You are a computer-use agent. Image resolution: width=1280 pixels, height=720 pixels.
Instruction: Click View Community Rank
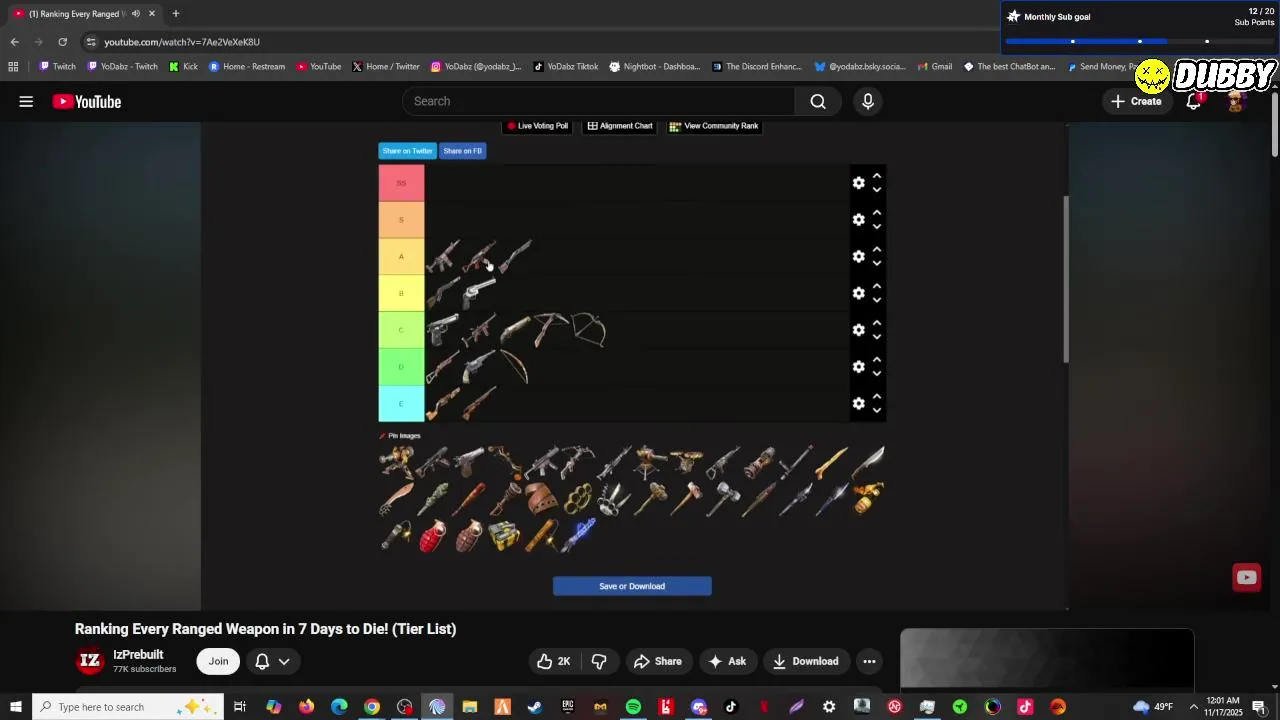[714, 126]
